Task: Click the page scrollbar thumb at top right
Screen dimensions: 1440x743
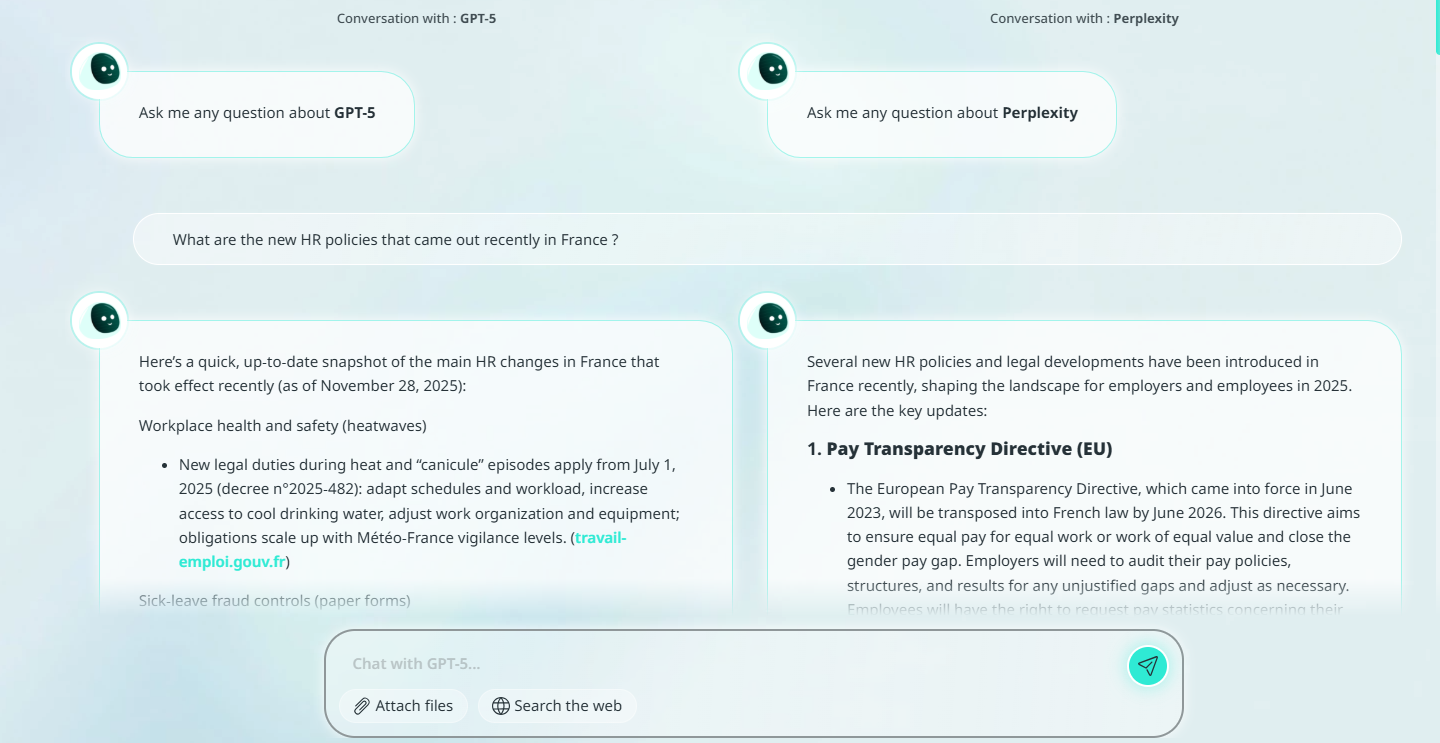Action: [x=1436, y=25]
